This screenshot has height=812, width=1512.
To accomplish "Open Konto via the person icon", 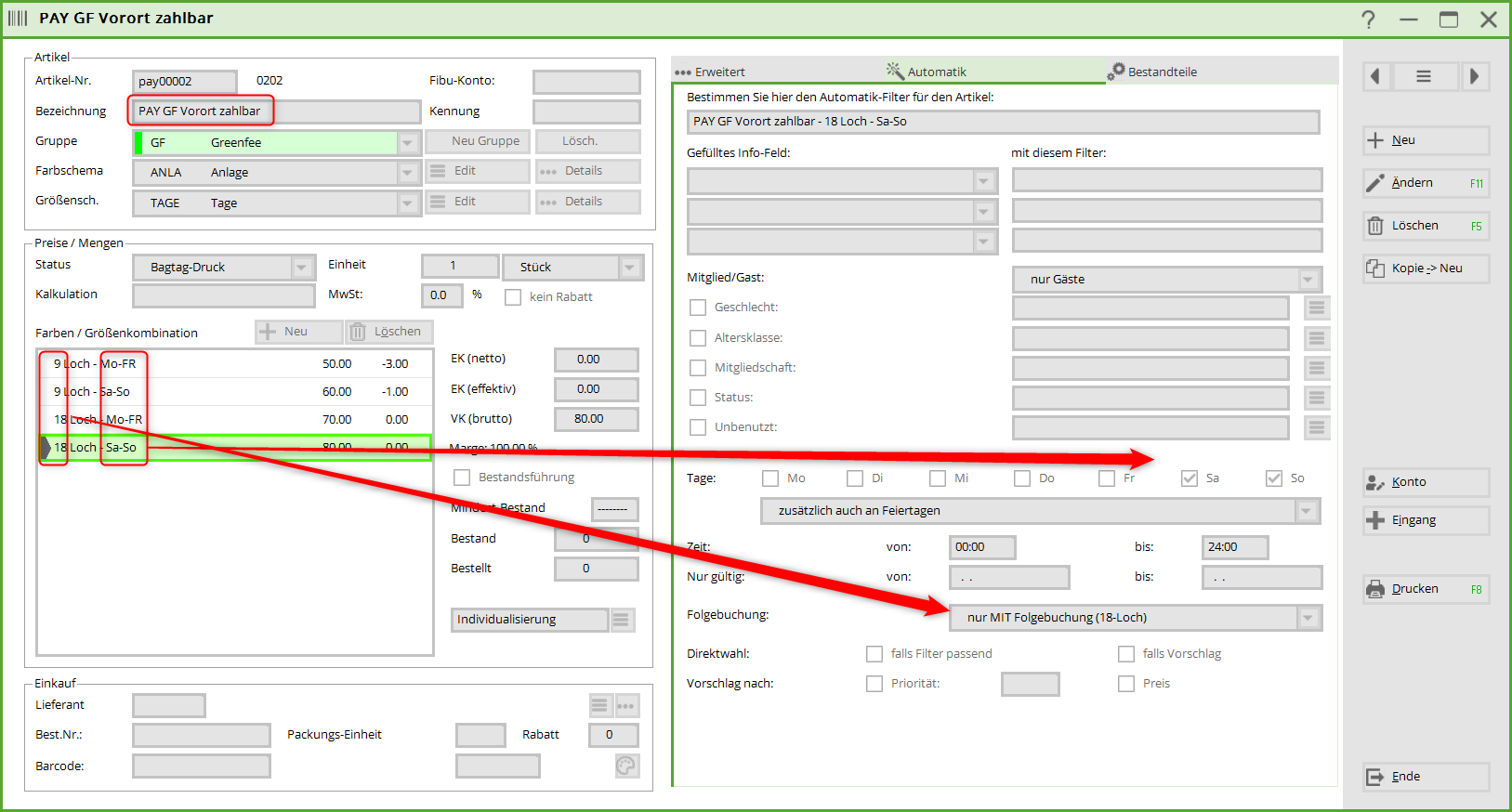I will [1375, 482].
